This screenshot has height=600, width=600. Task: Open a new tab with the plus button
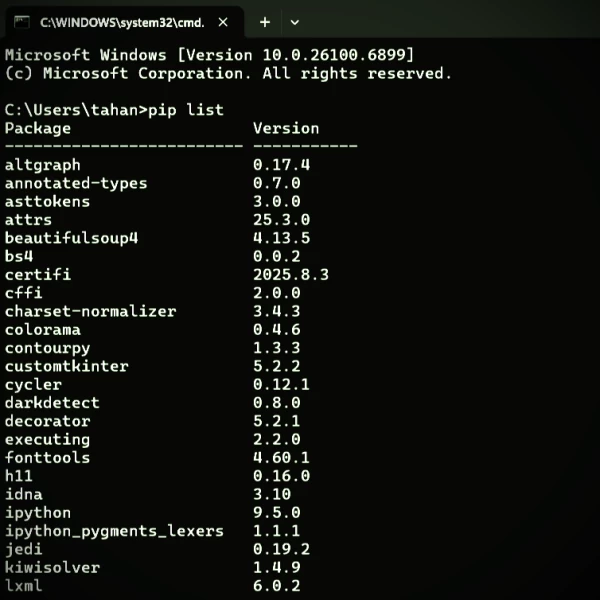tap(265, 21)
